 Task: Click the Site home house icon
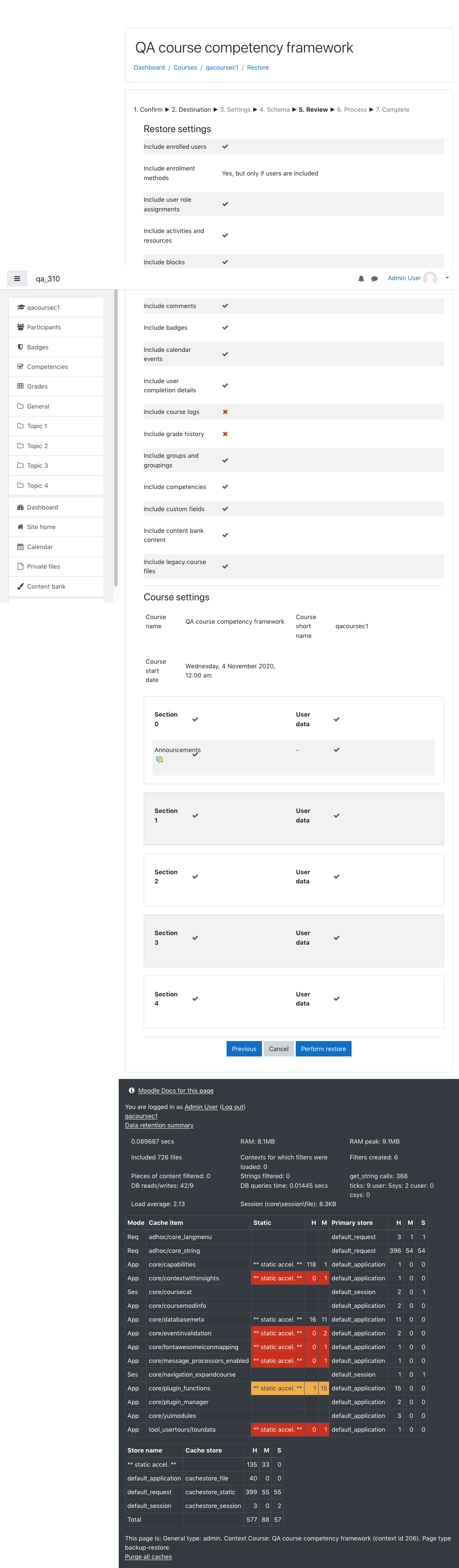click(21, 527)
